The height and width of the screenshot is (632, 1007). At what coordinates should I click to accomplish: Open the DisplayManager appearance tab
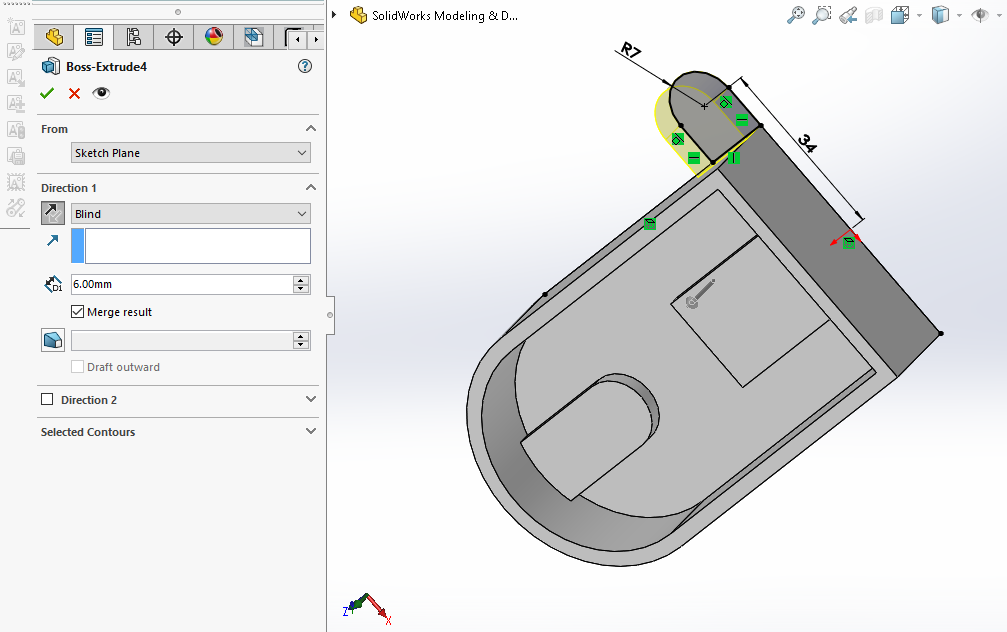click(214, 38)
